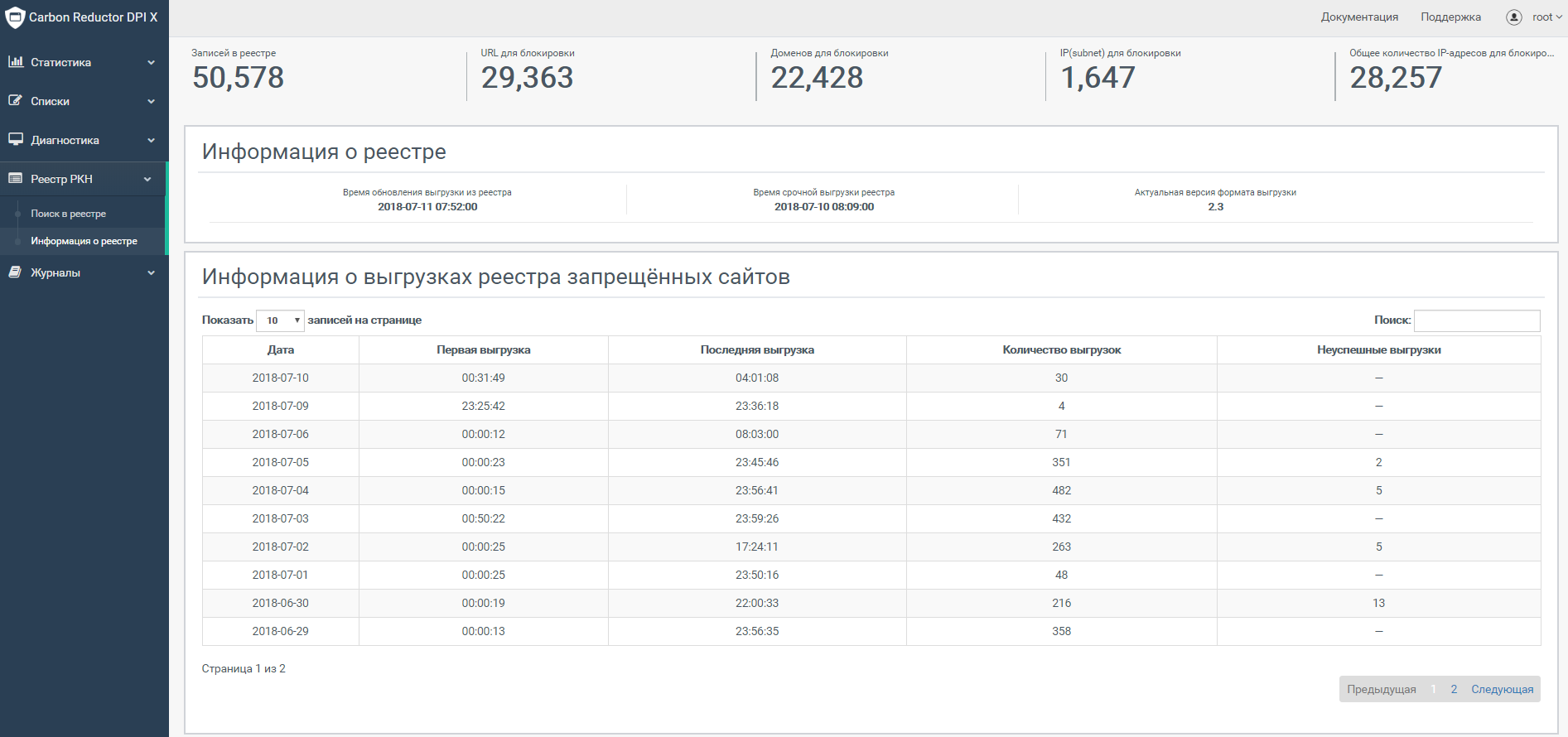Image resolution: width=1568 pixels, height=737 pixels.
Task: Sort table by Последняя выгрузка column
Action: [x=757, y=349]
